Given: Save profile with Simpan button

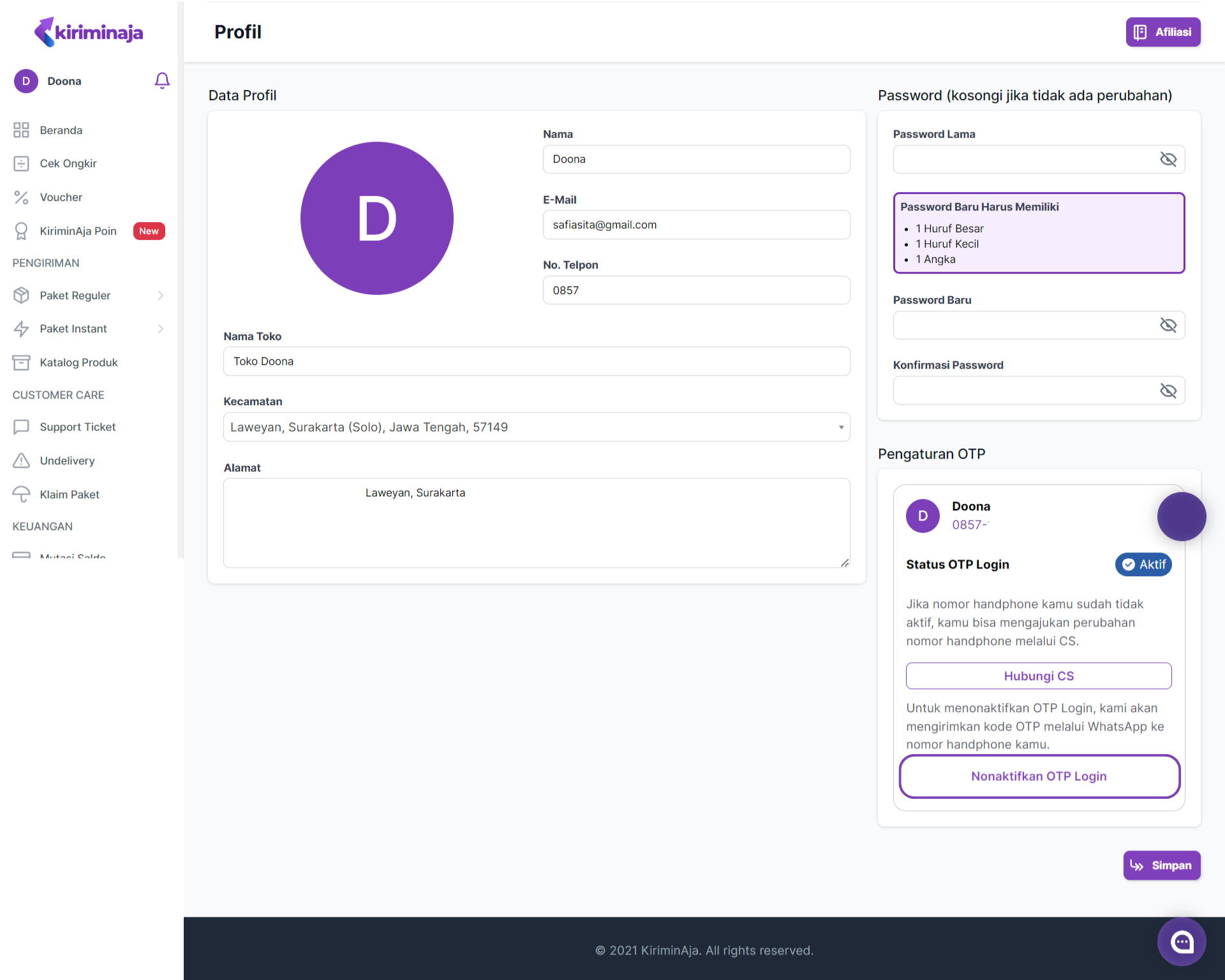Looking at the screenshot, I should pyautogui.click(x=1162, y=865).
